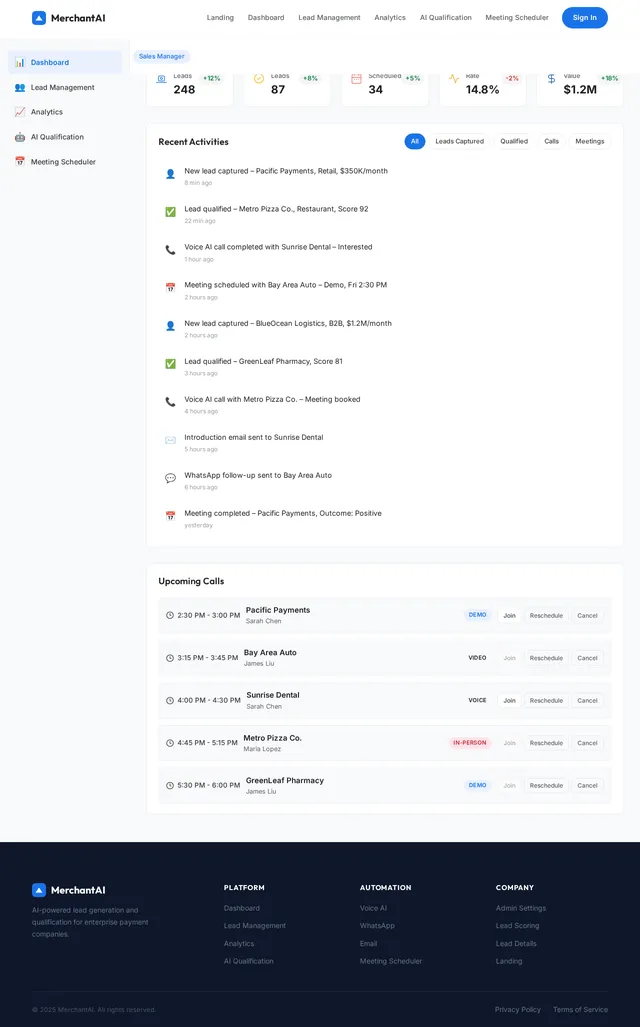Open Terms of Service link

pyautogui.click(x=580, y=1010)
